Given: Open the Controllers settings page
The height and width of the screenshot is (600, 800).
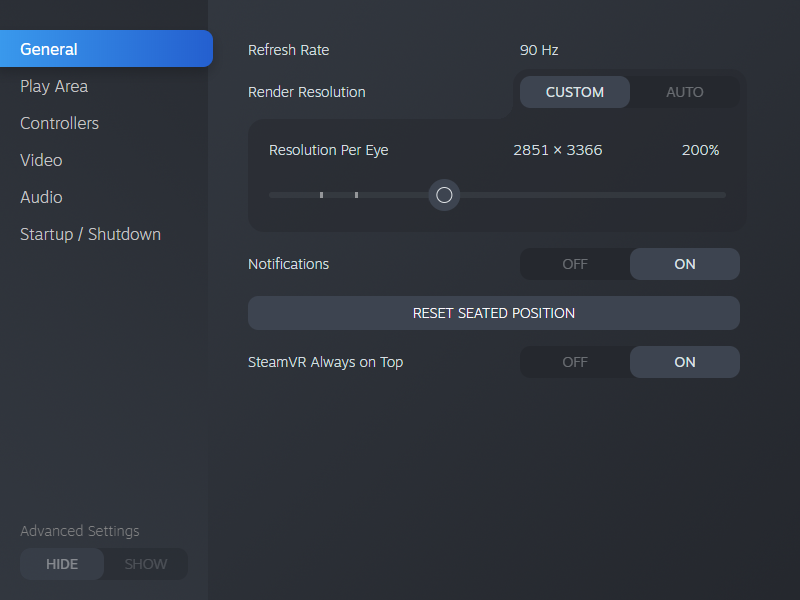Looking at the screenshot, I should (x=59, y=123).
